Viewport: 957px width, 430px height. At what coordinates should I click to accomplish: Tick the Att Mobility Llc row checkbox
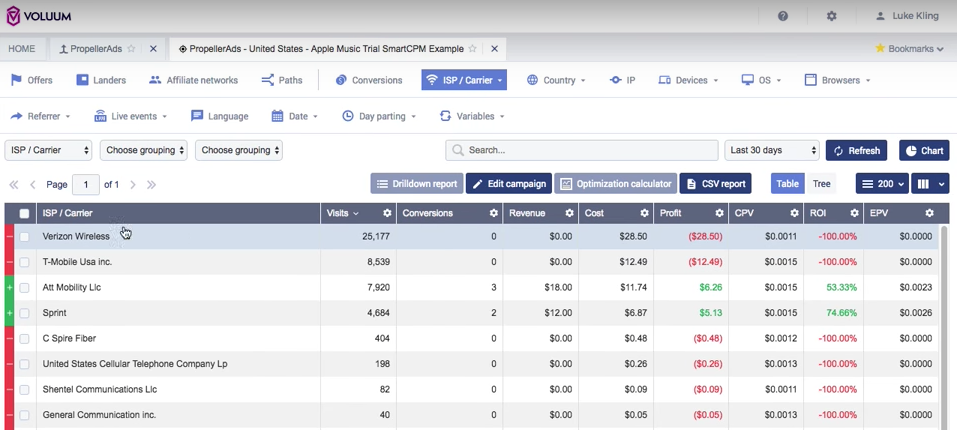point(24,287)
